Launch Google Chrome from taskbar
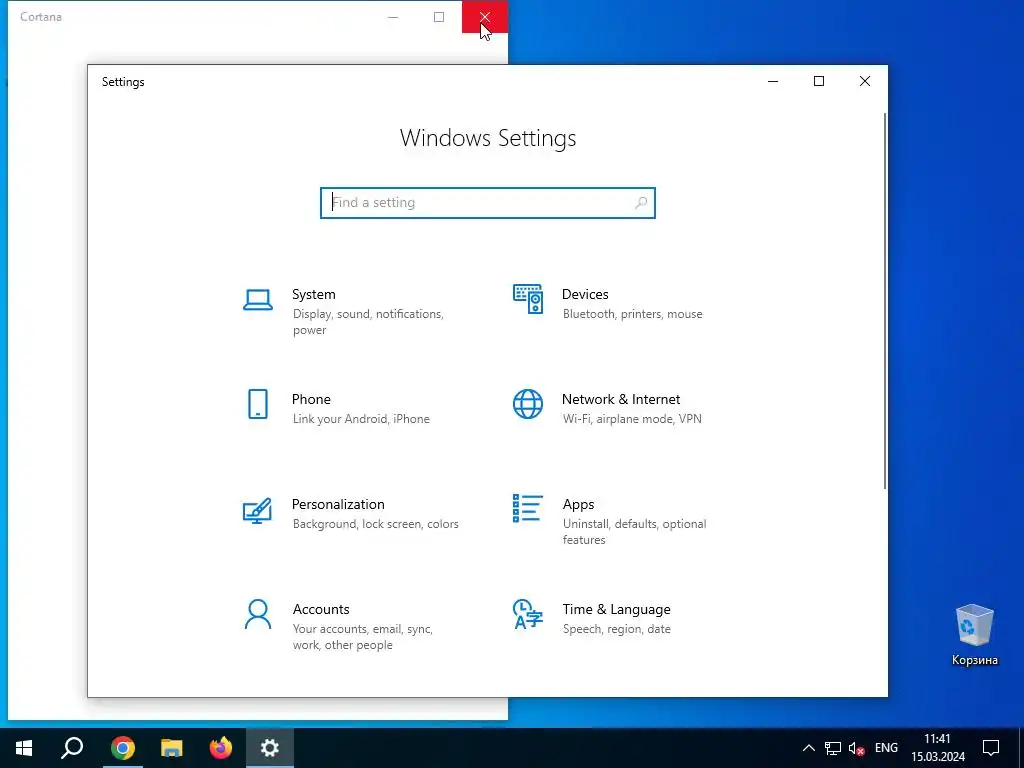 point(123,748)
